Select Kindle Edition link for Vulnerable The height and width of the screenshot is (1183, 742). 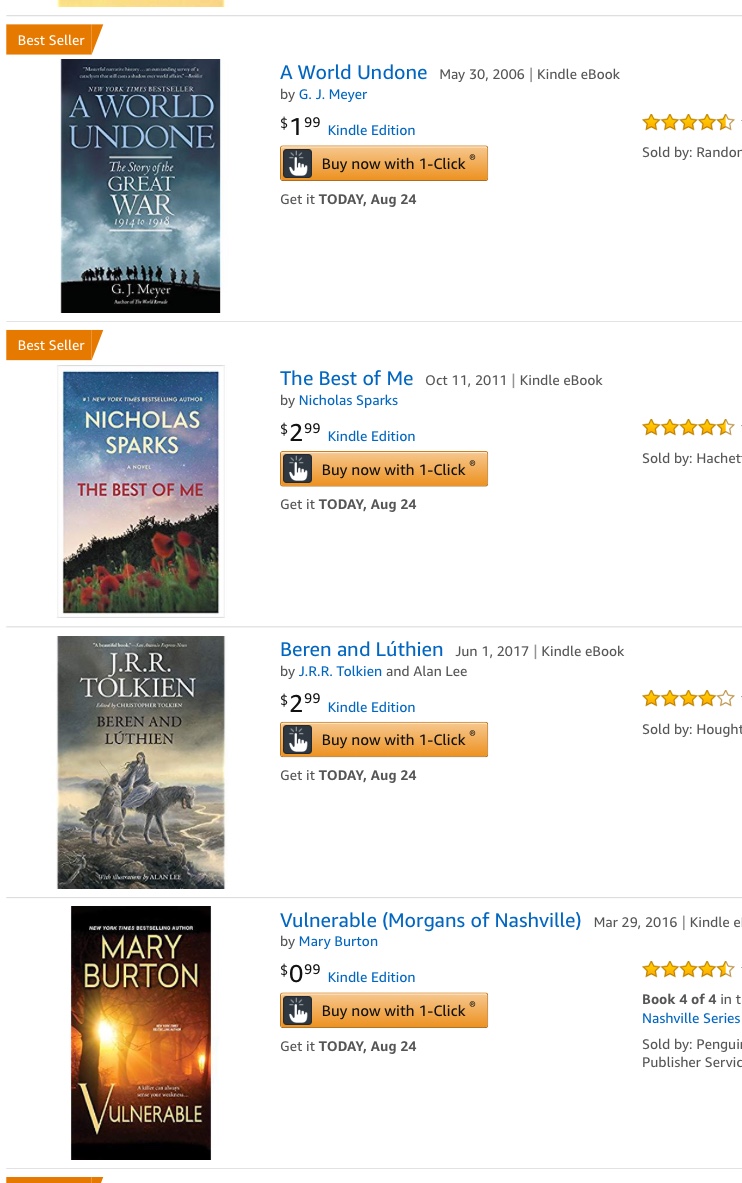(x=371, y=978)
